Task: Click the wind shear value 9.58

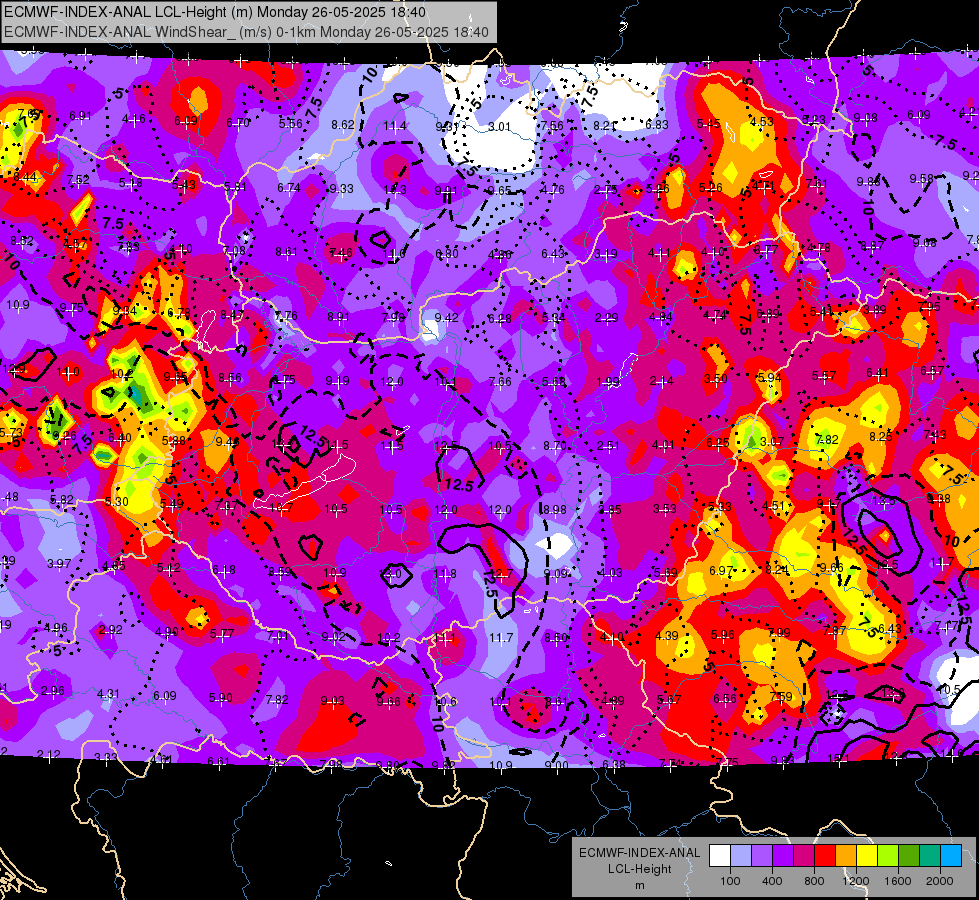Action: pyautogui.click(x=922, y=179)
